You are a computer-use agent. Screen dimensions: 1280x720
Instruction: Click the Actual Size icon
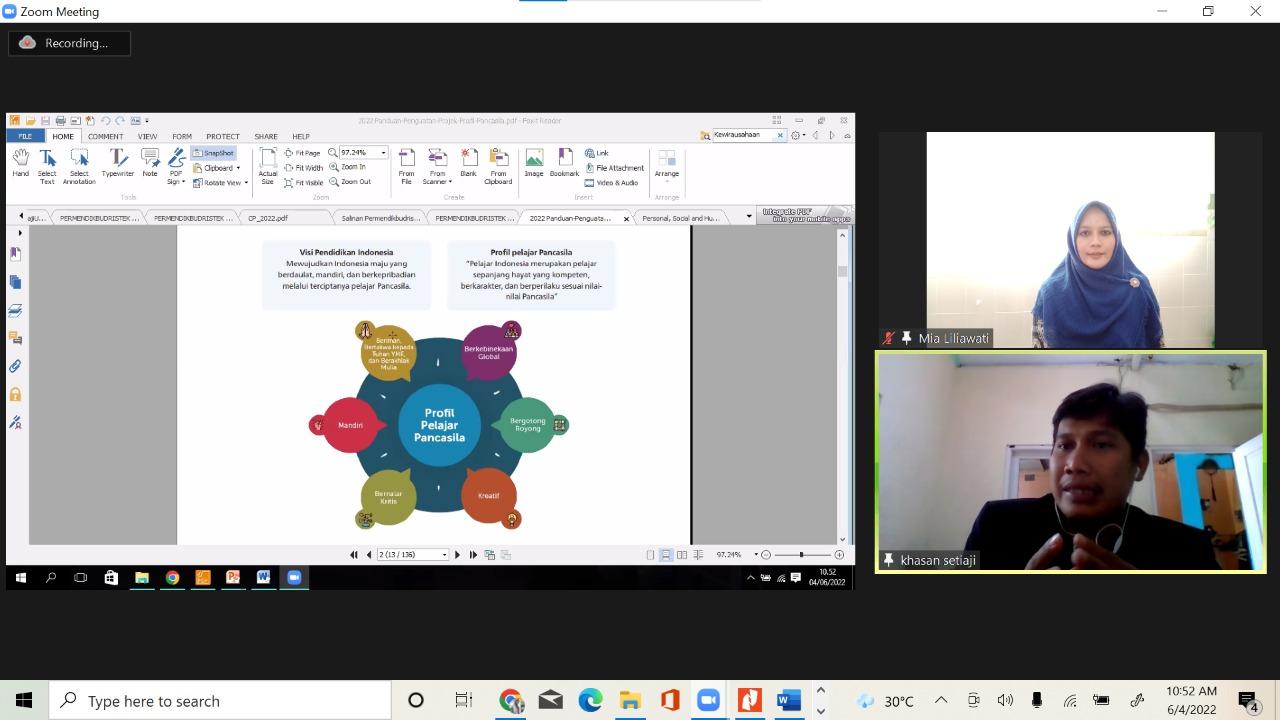[x=267, y=165]
